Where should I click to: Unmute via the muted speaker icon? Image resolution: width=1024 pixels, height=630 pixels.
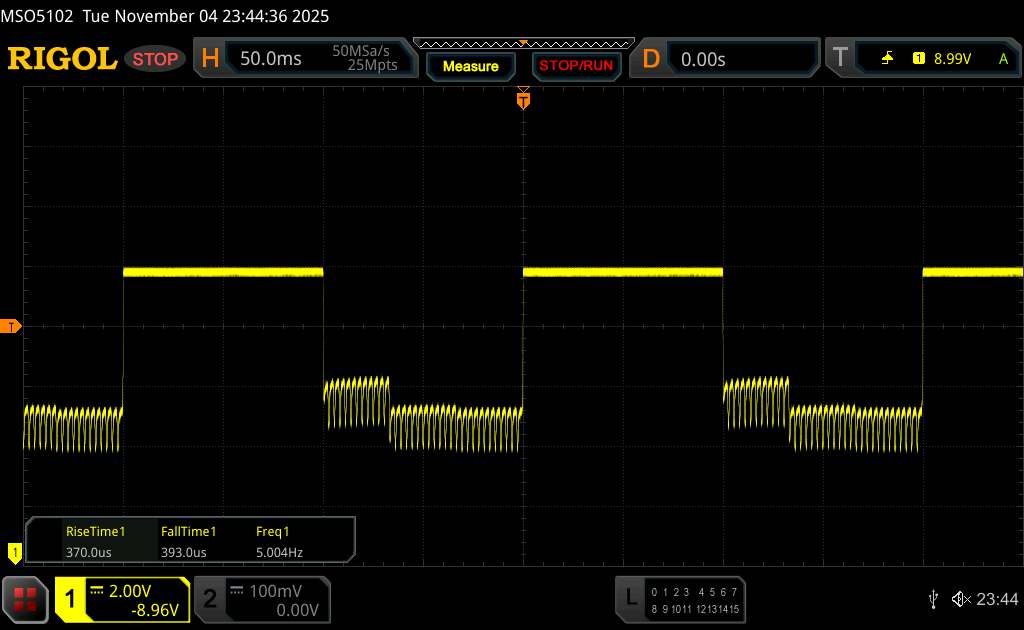point(960,598)
